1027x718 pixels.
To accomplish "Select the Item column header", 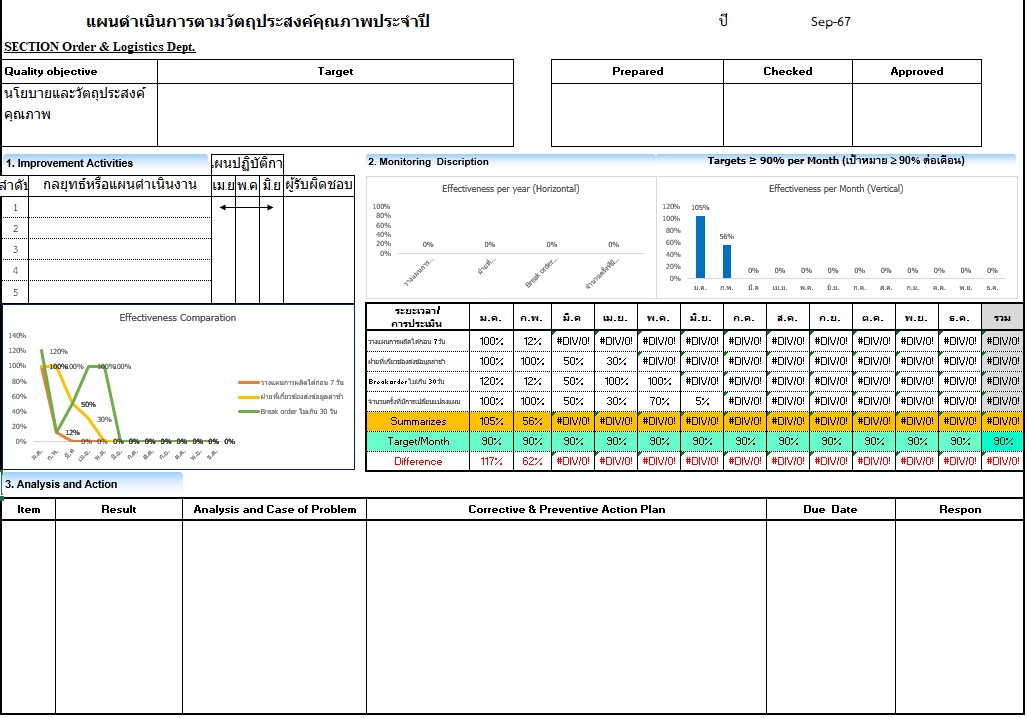I will 28,509.
